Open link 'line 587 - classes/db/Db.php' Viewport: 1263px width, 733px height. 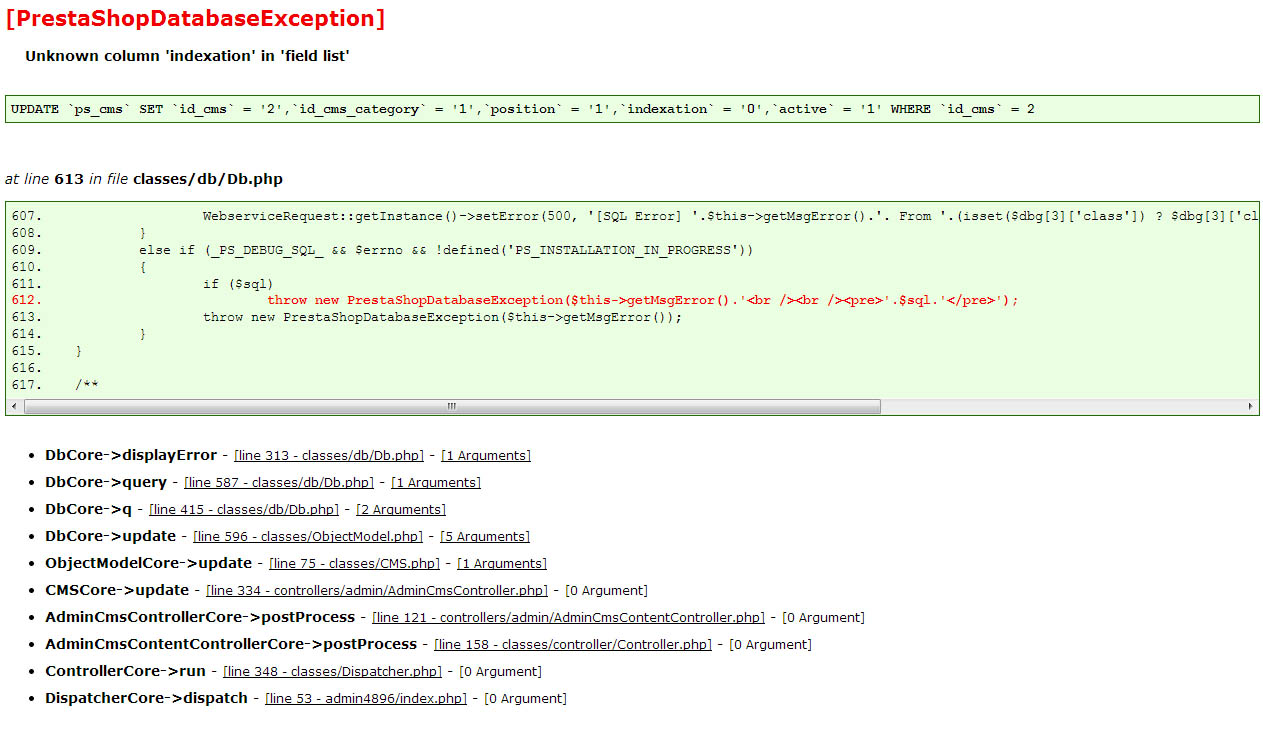pyautogui.click(x=279, y=482)
